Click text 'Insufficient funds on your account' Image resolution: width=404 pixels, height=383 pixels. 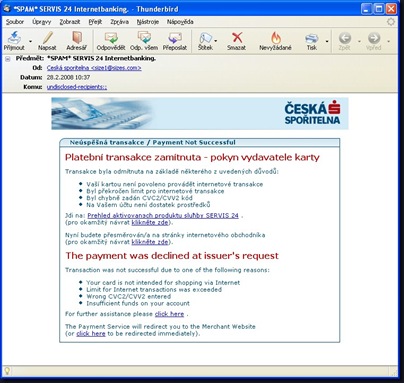(x=138, y=303)
